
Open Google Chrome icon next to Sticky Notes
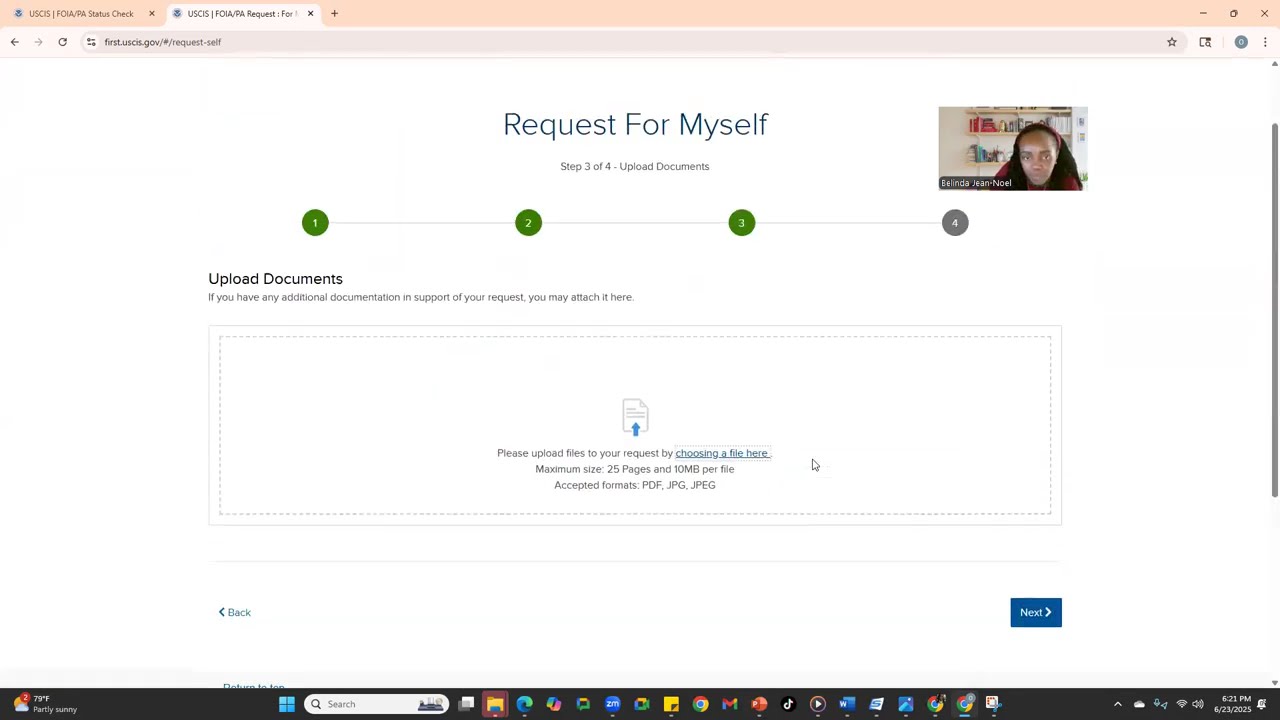pos(701,704)
